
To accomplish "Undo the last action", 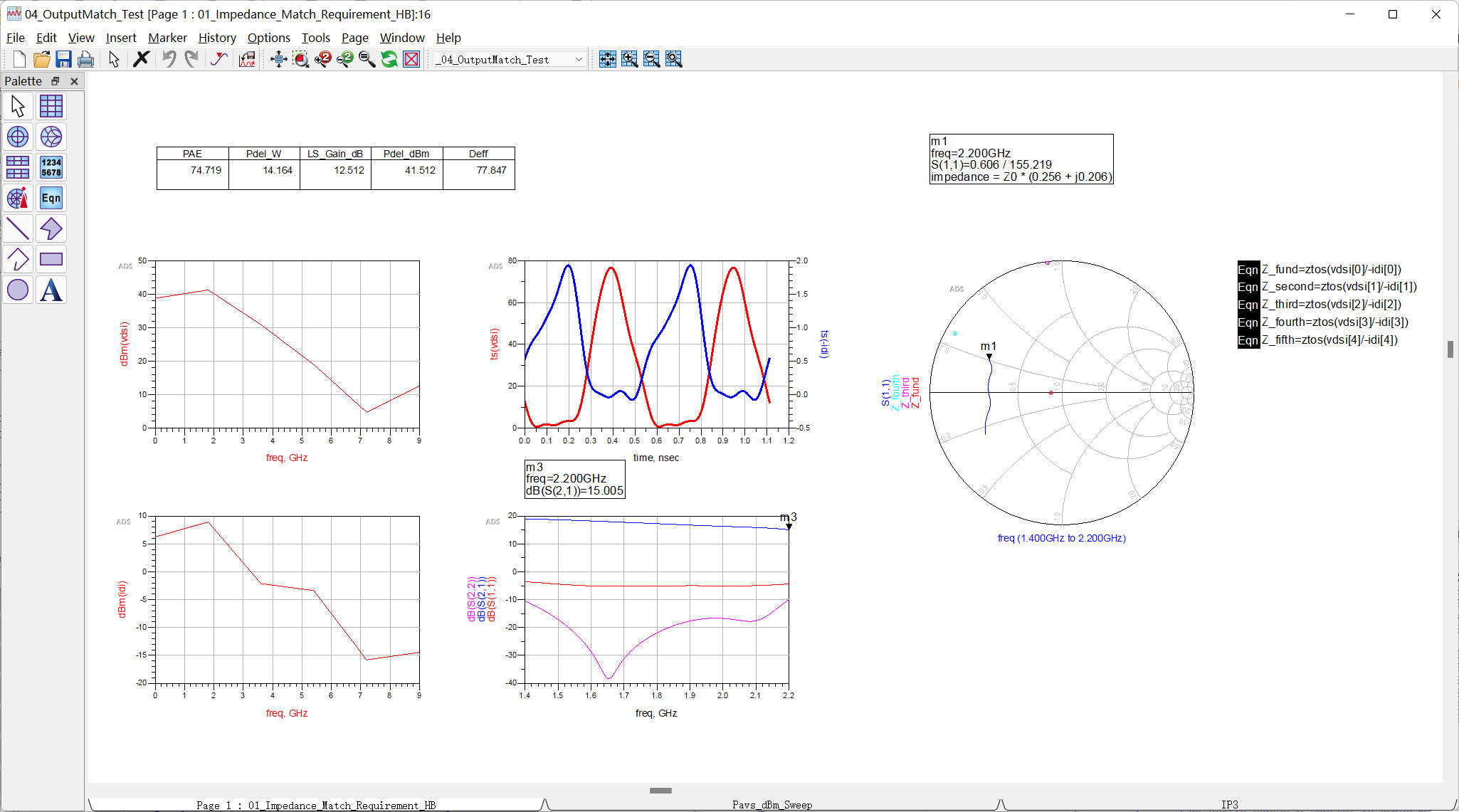I will [169, 59].
